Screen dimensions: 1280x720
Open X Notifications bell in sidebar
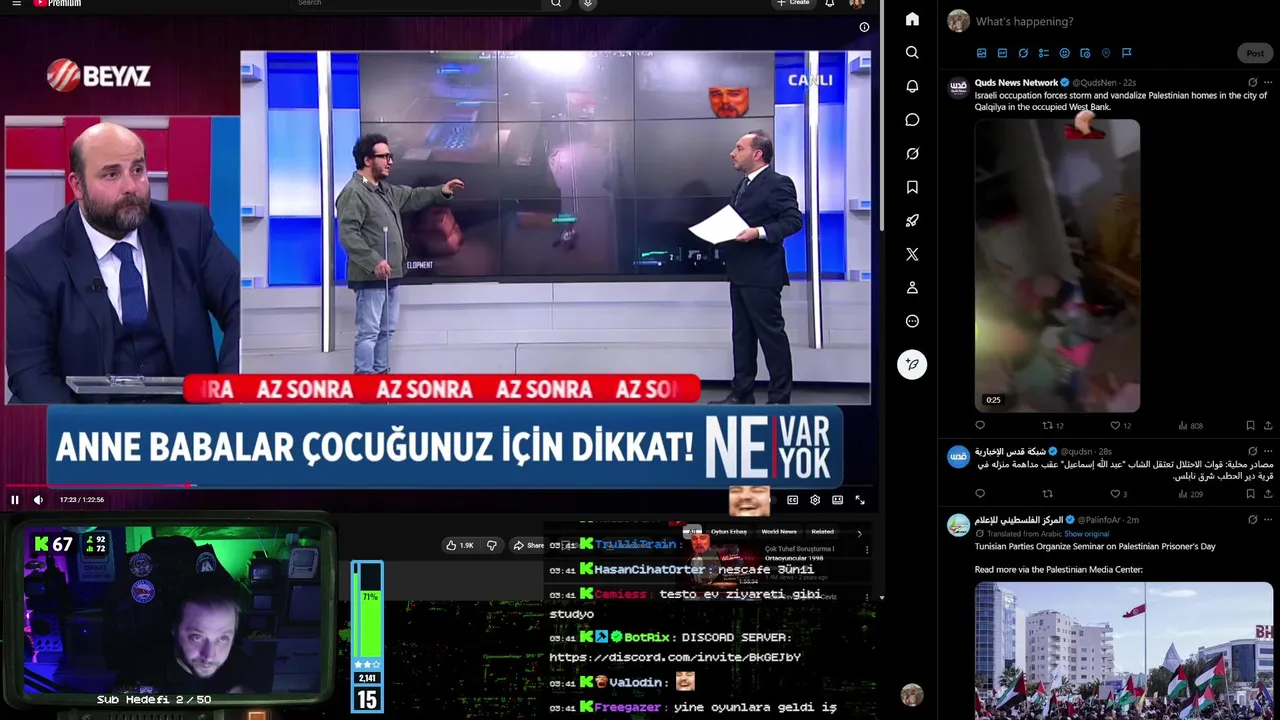tap(912, 86)
